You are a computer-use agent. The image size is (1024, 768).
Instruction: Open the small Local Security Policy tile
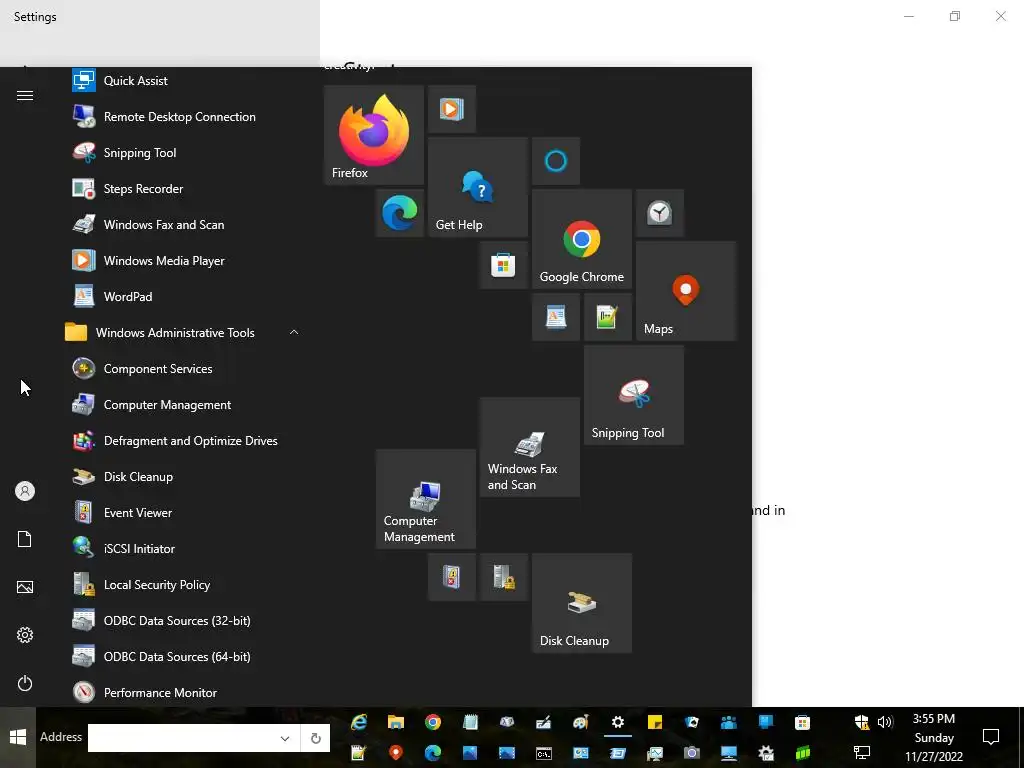[x=504, y=577]
